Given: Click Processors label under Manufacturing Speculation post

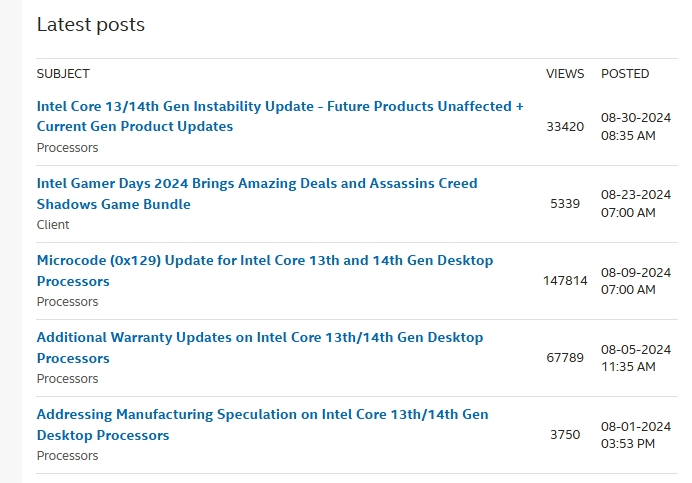Looking at the screenshot, I should [67, 456].
